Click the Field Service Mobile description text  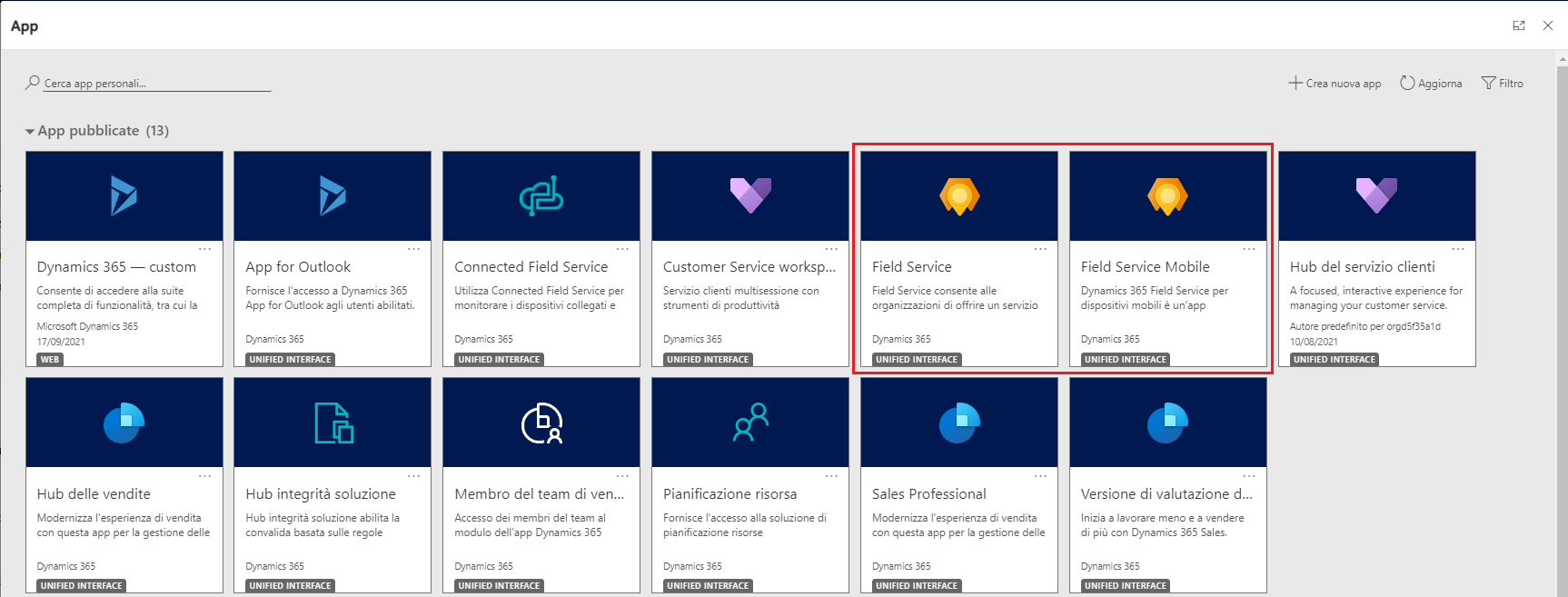1155,298
